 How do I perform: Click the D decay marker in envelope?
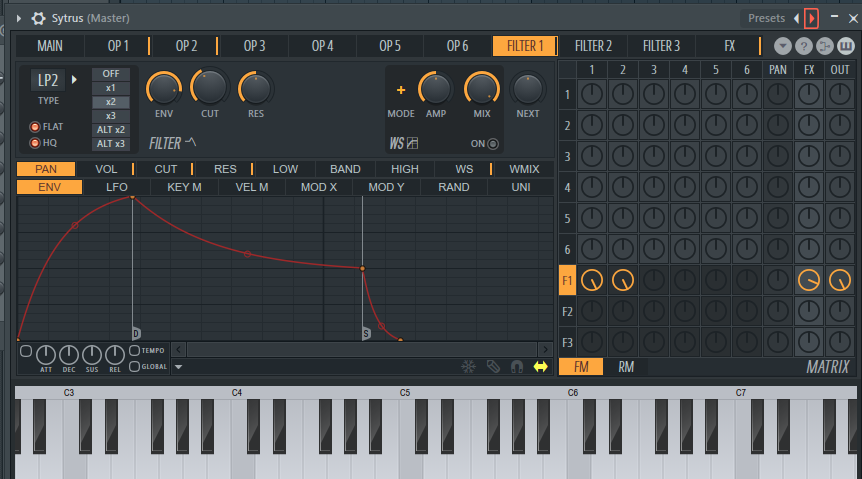coord(136,333)
